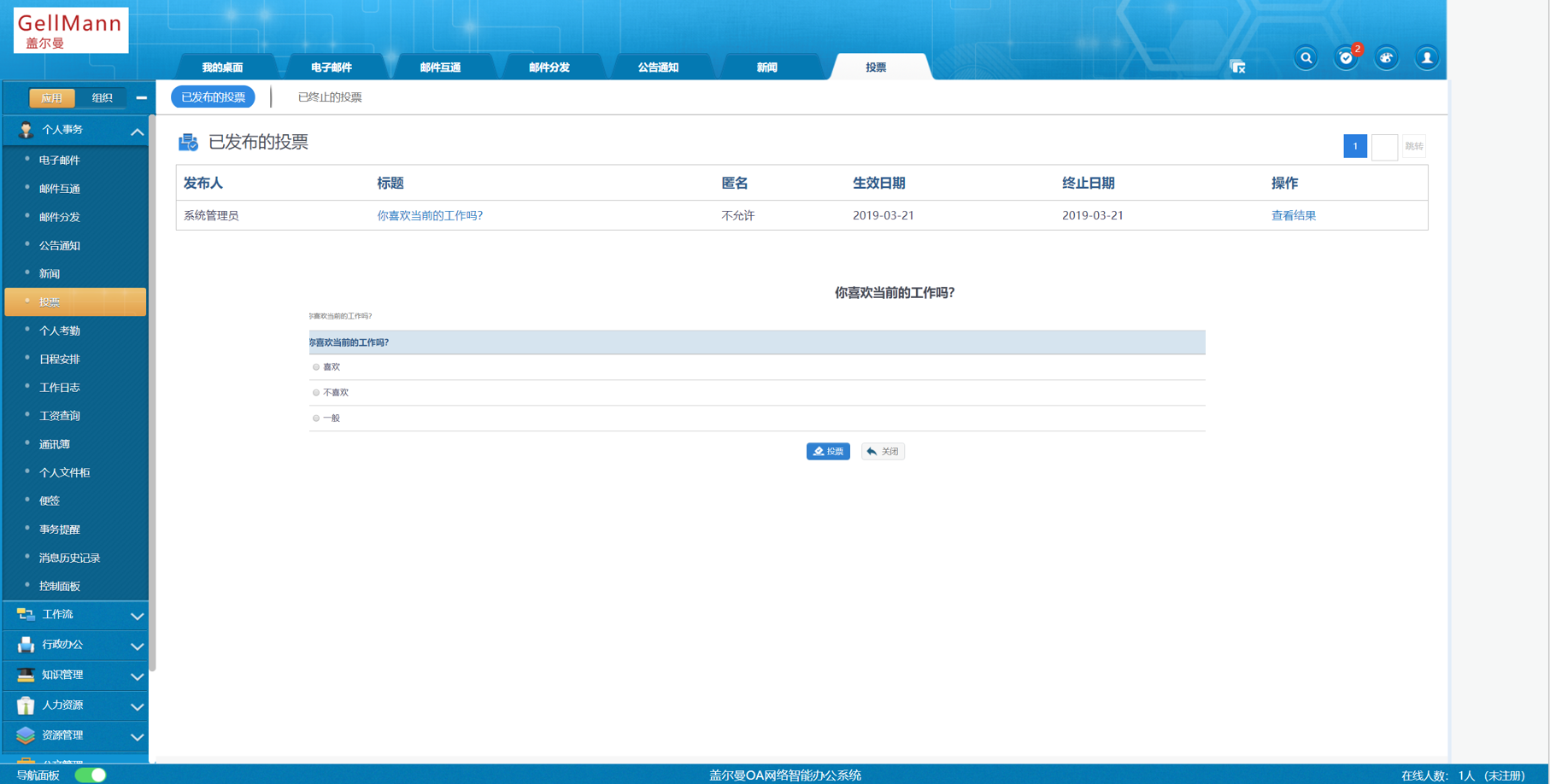Open the notifications icon with red badge
1550x784 pixels.
1346,58
